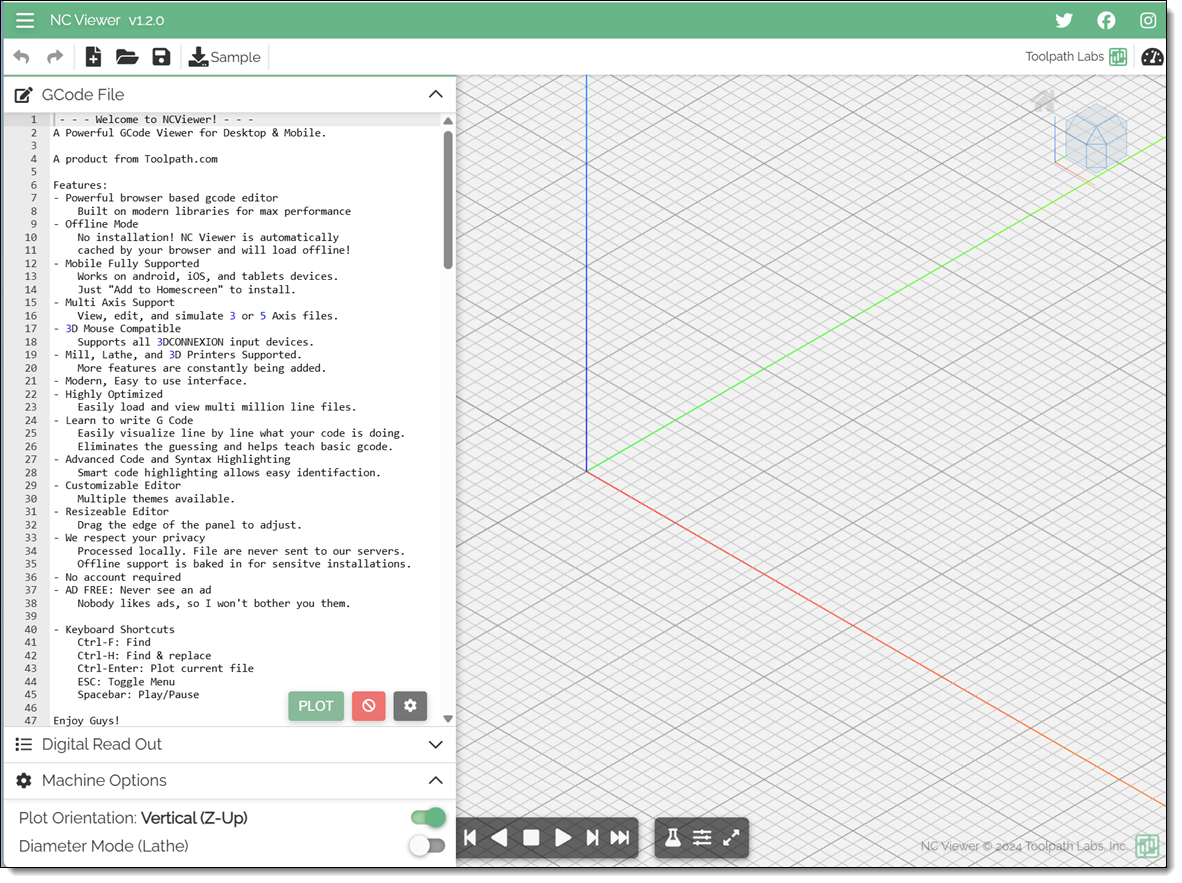Click the flask experimental features icon

tap(673, 837)
